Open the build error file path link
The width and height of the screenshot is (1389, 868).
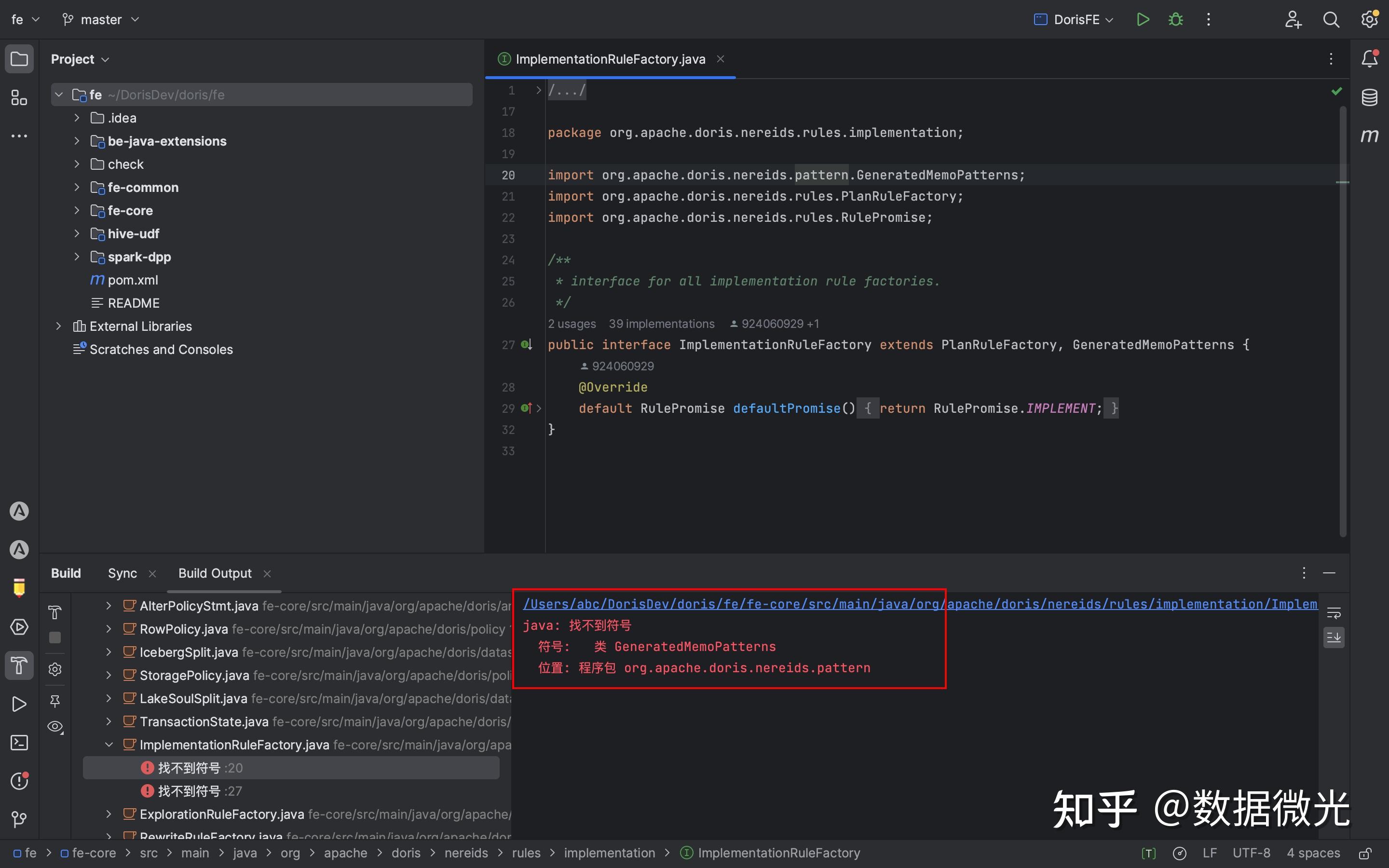coord(918,603)
